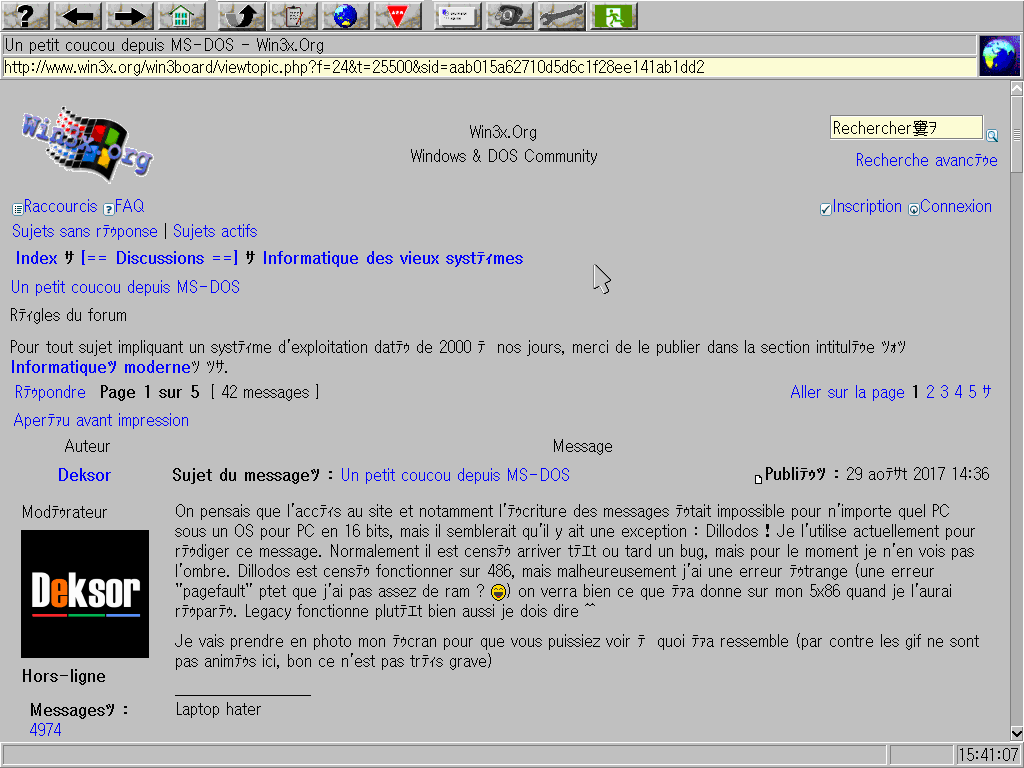Open Aperçu avant impression print preview
The width and height of the screenshot is (1024, 768).
[101, 420]
